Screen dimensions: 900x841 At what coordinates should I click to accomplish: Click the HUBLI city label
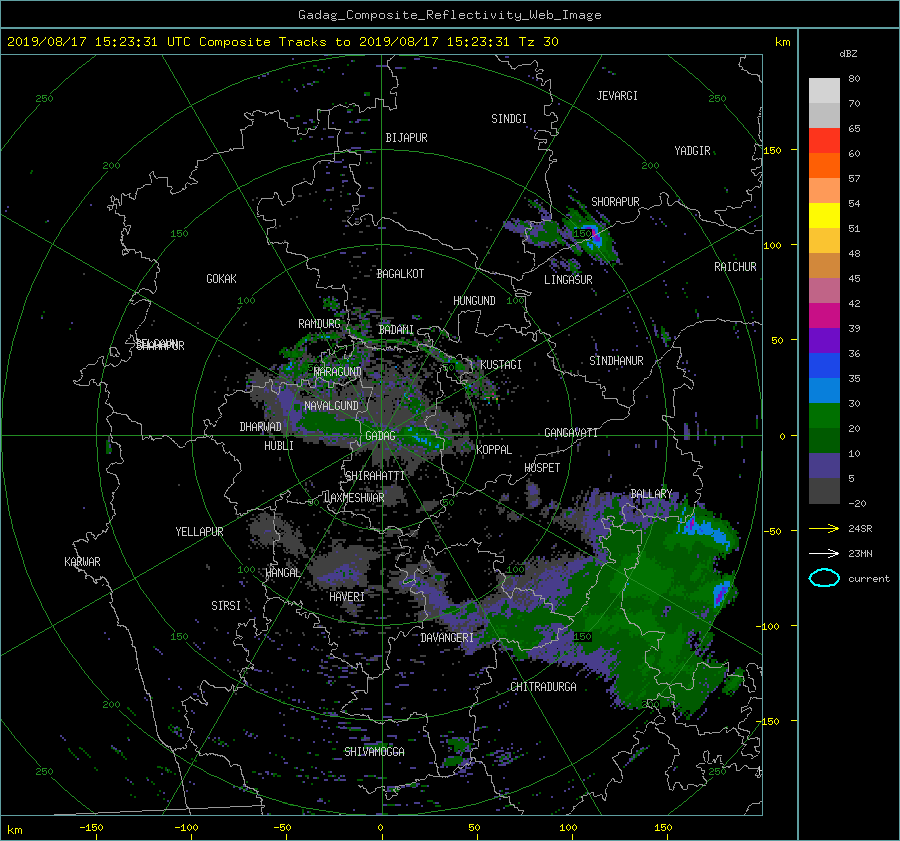click(x=278, y=446)
